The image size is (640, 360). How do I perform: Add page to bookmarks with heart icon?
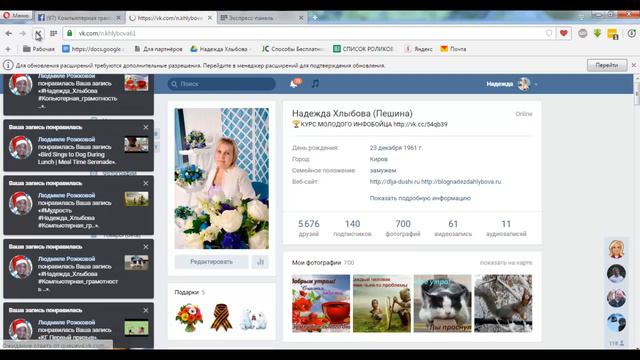point(564,33)
